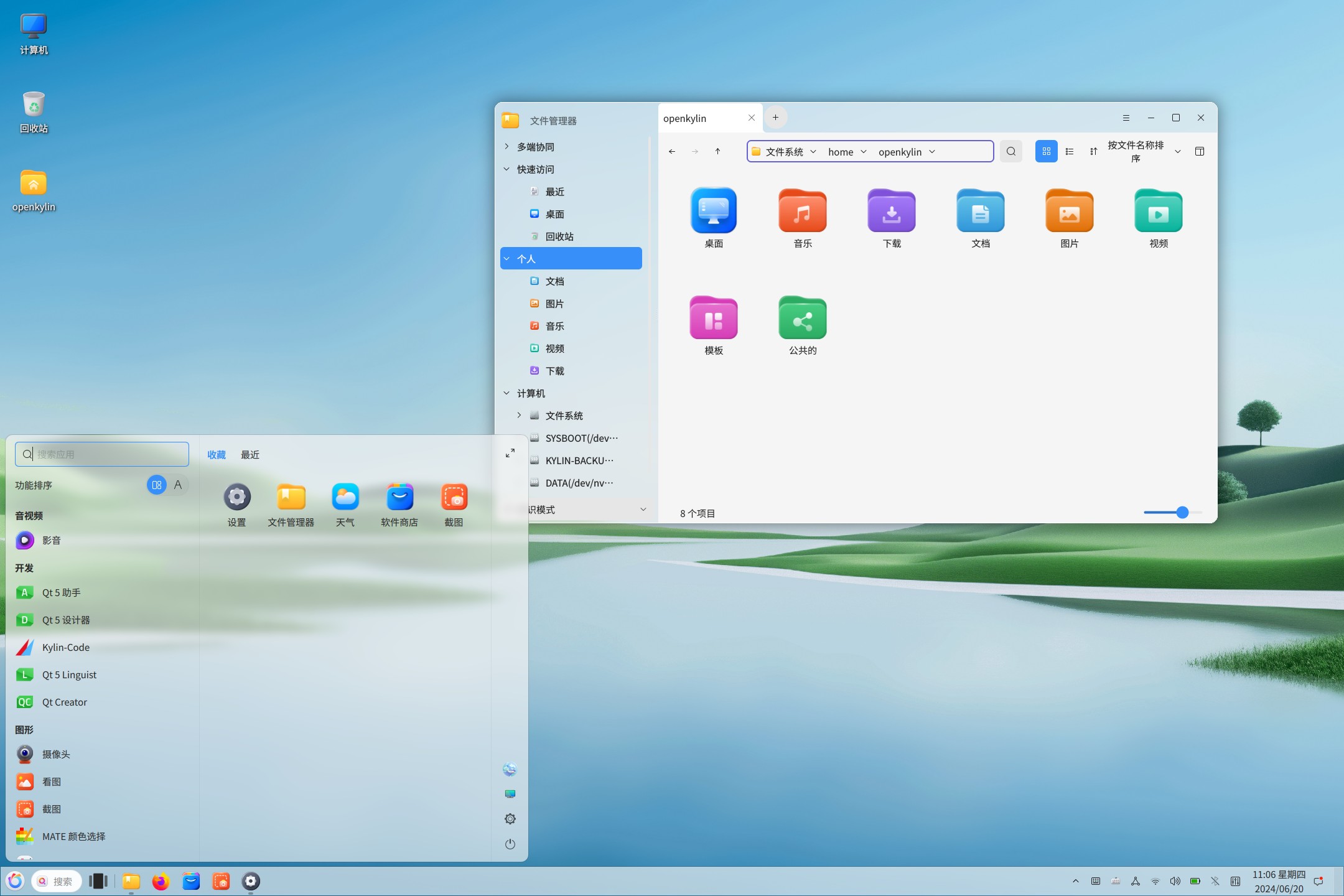
Task: Adjust the icon zoom slider
Action: 1182,512
